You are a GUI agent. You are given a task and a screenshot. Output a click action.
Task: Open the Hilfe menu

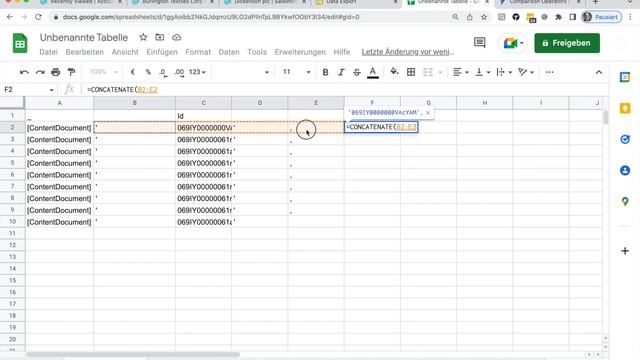coord(342,52)
